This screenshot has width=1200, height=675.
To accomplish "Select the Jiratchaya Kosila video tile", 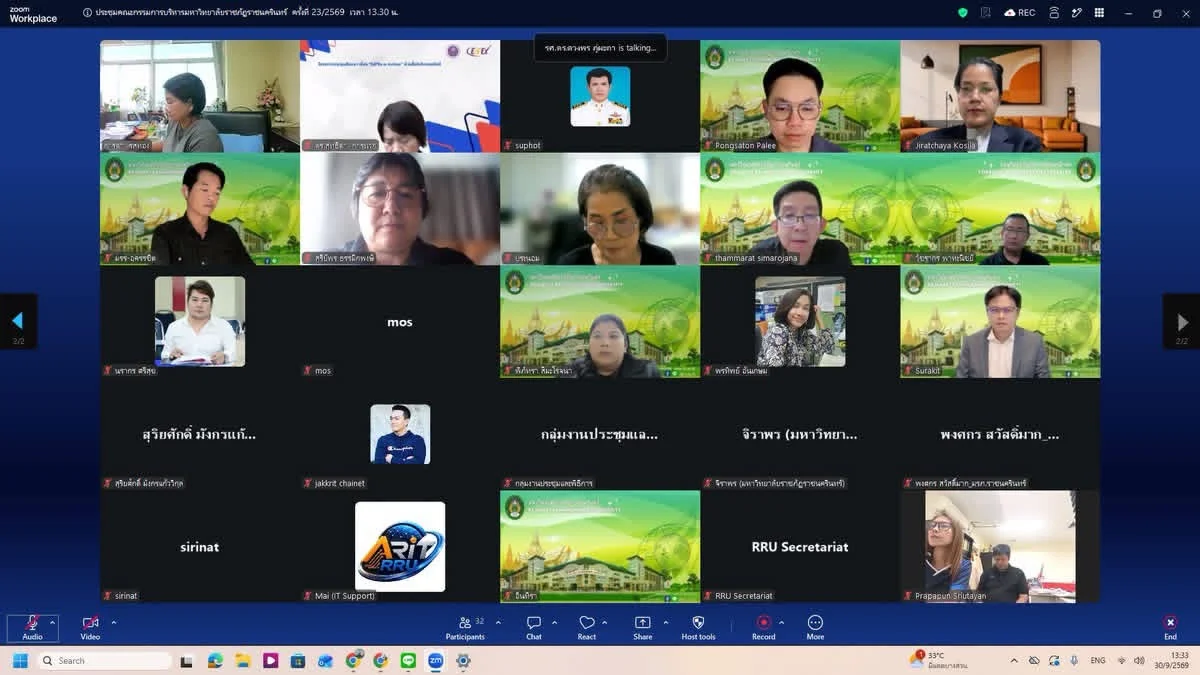I will tap(1000, 96).
